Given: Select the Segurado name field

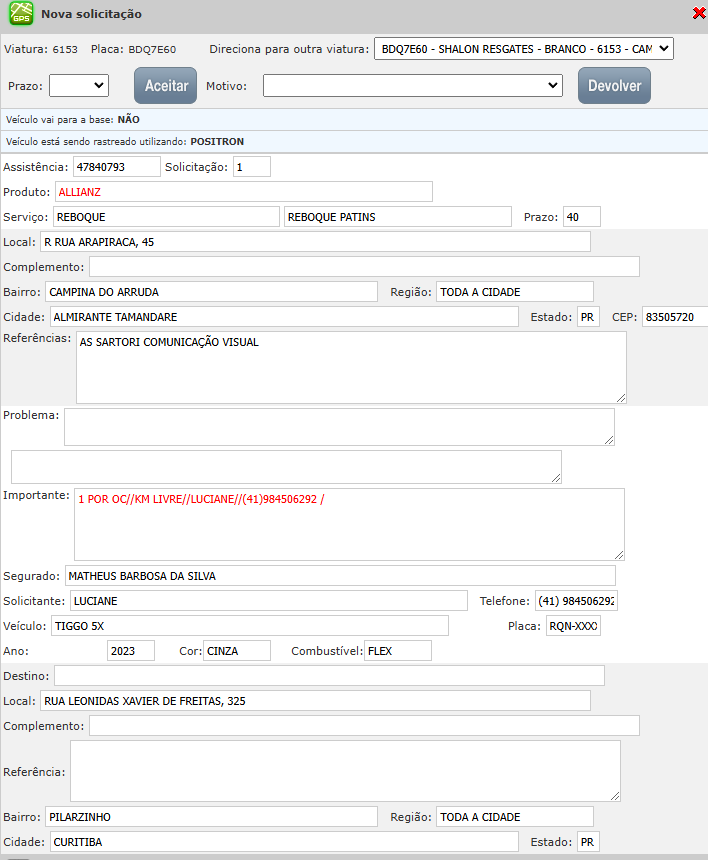Looking at the screenshot, I should (340, 575).
